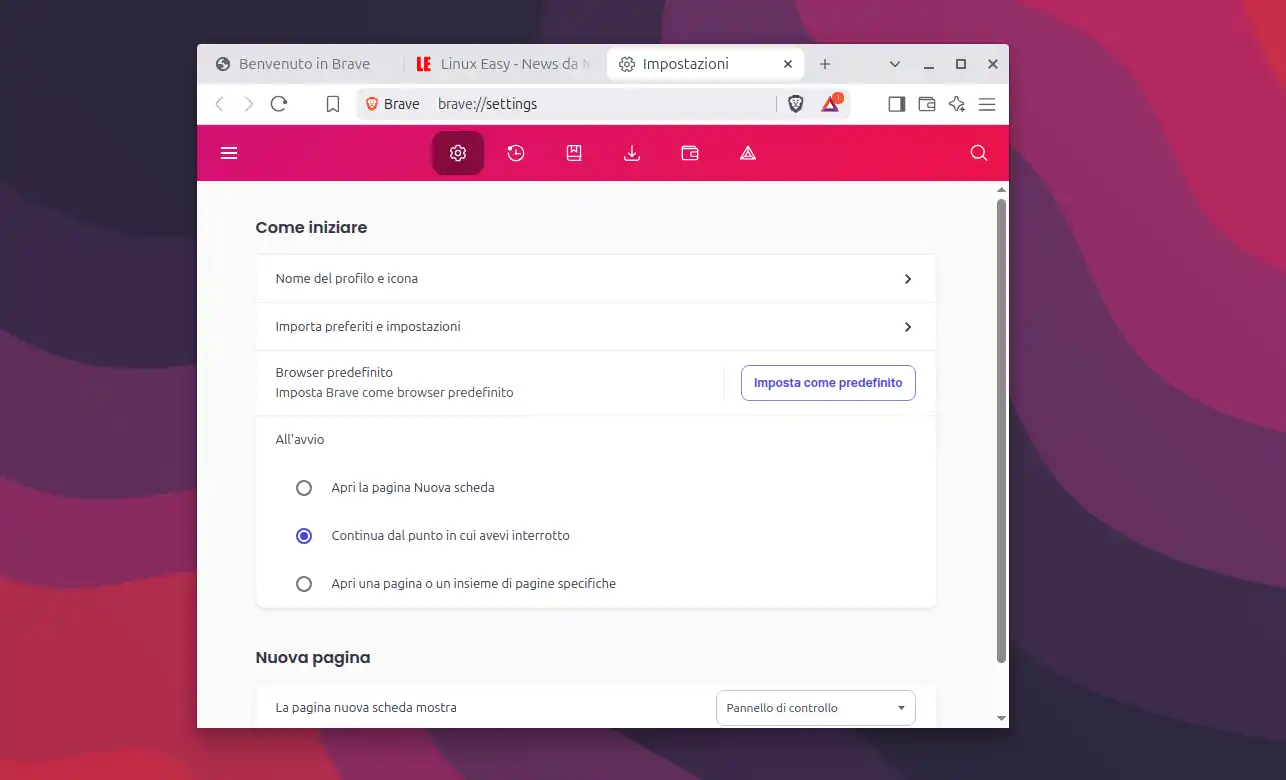Expand Importa preferiti e impostazioni row
The image size is (1286, 780).
pyautogui.click(x=596, y=327)
